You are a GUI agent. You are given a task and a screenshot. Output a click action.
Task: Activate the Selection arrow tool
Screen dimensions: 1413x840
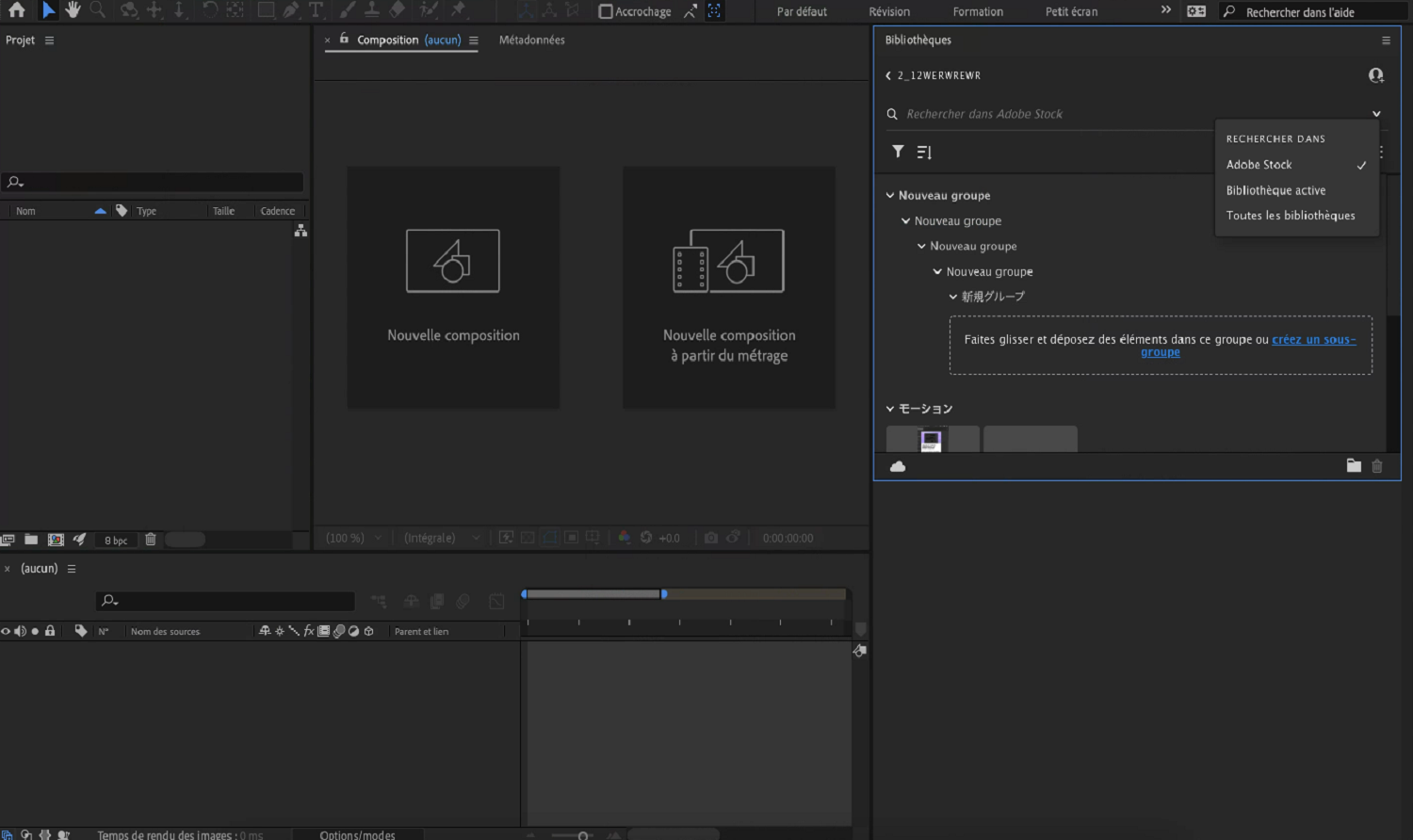[x=48, y=10]
